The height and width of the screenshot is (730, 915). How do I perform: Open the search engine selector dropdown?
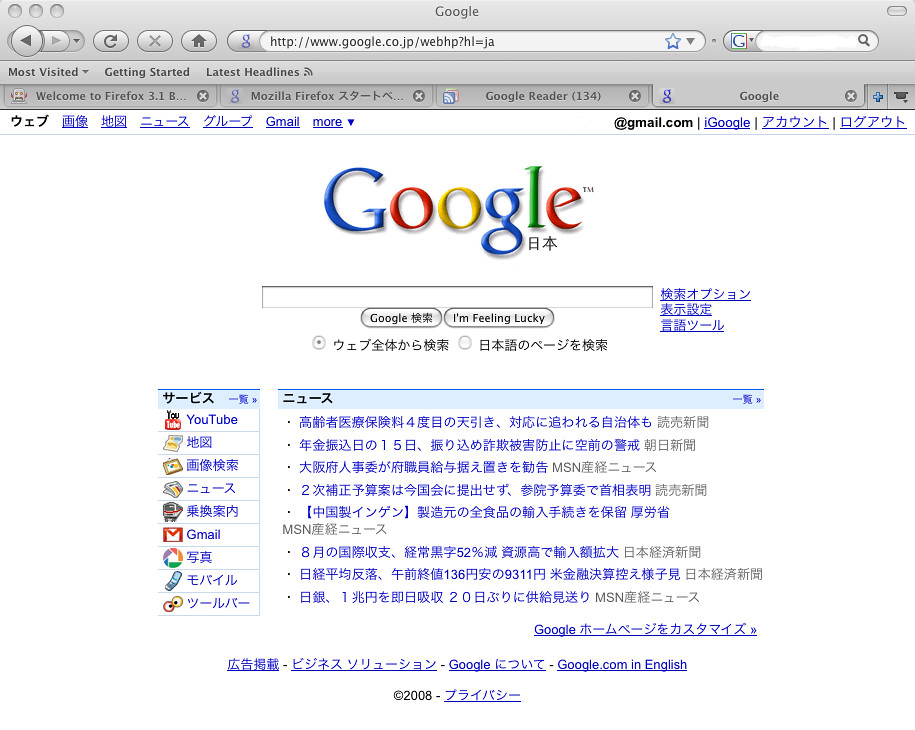coord(742,41)
